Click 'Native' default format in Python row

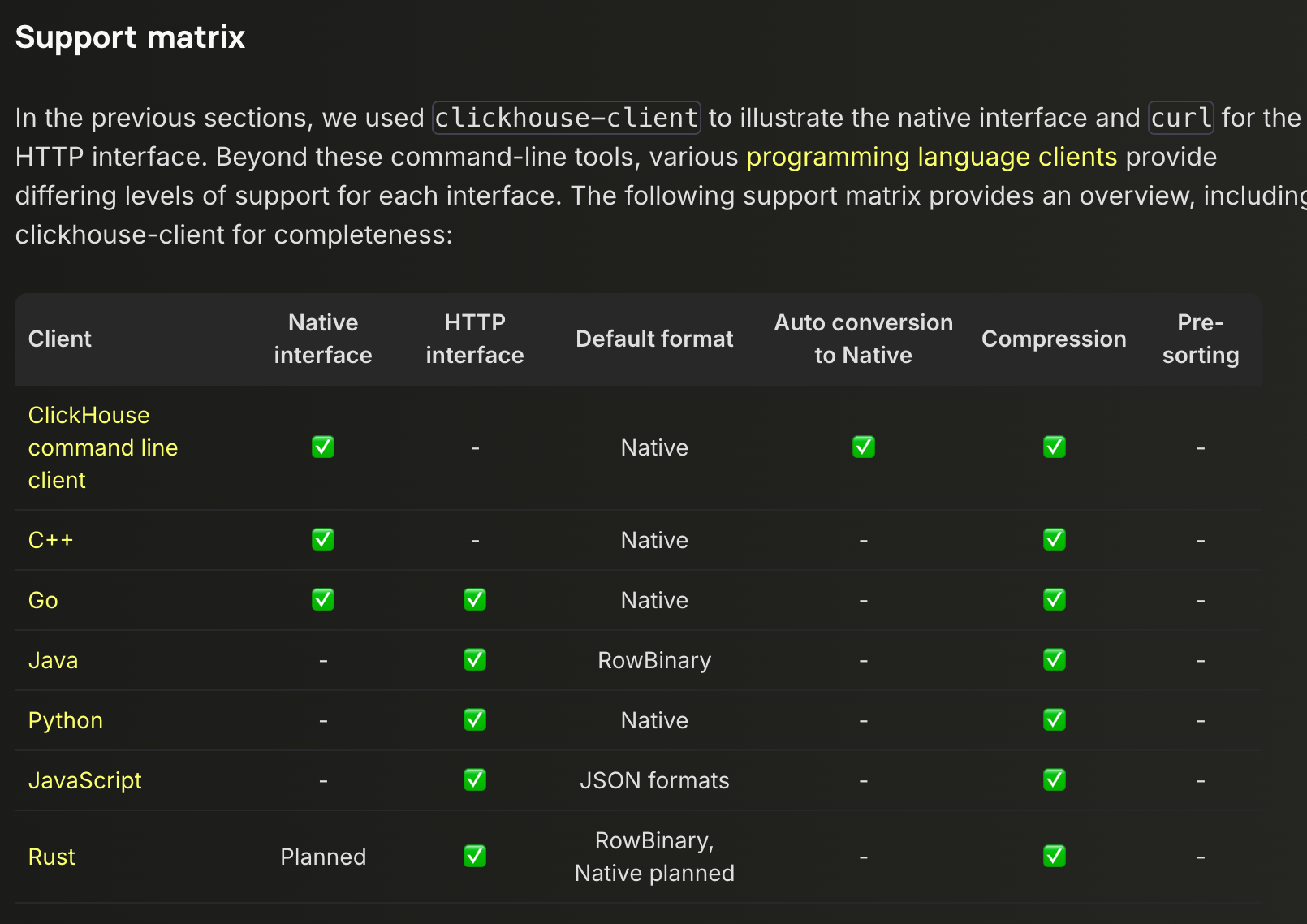pyautogui.click(x=654, y=720)
